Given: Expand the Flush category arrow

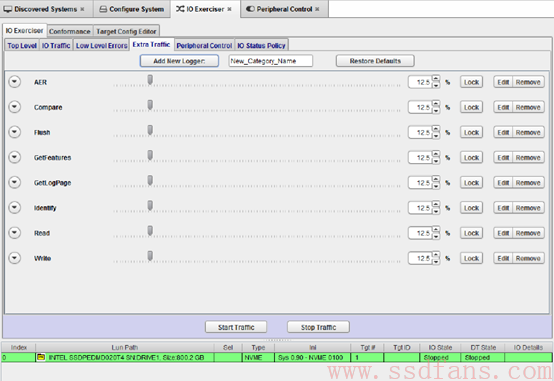Looking at the screenshot, I should (x=14, y=132).
